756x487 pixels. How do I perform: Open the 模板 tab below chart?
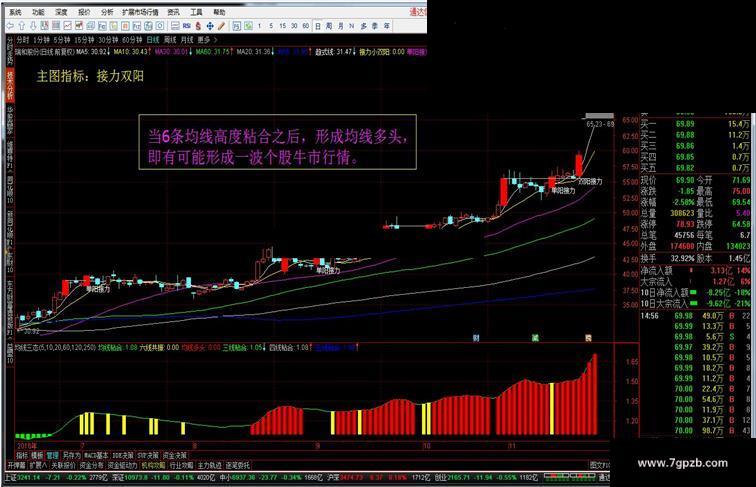[37, 456]
